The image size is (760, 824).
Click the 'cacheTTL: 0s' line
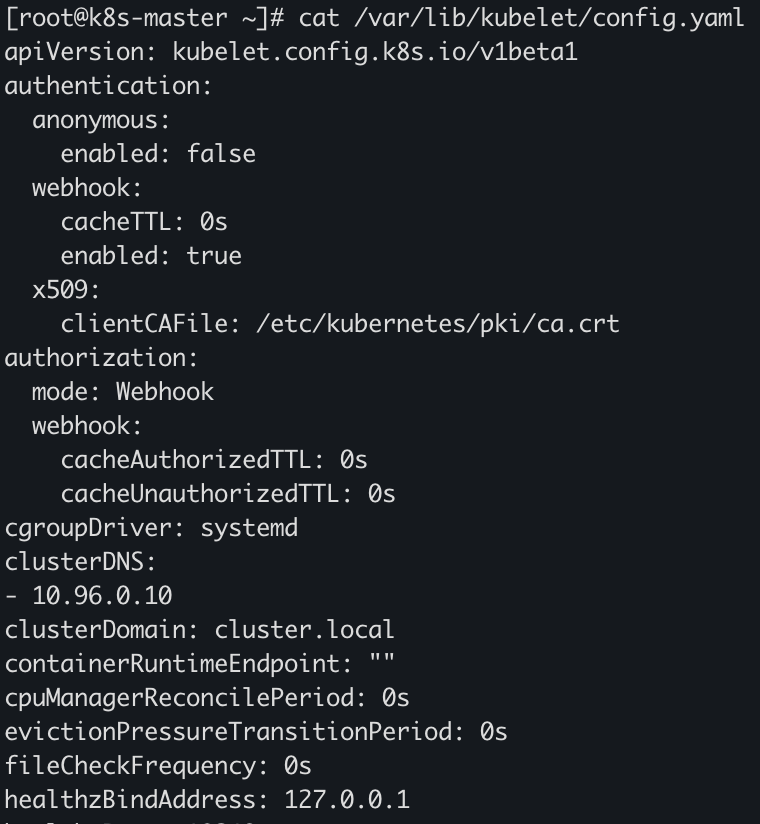[144, 222]
